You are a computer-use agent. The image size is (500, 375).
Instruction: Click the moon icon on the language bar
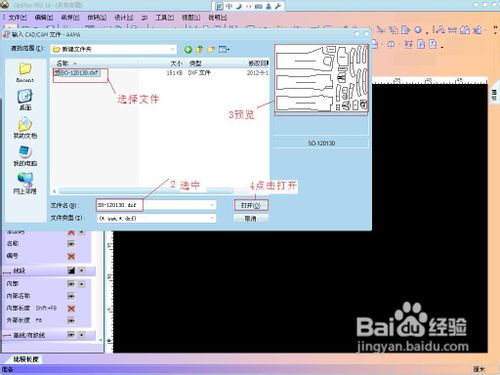pos(239,6)
